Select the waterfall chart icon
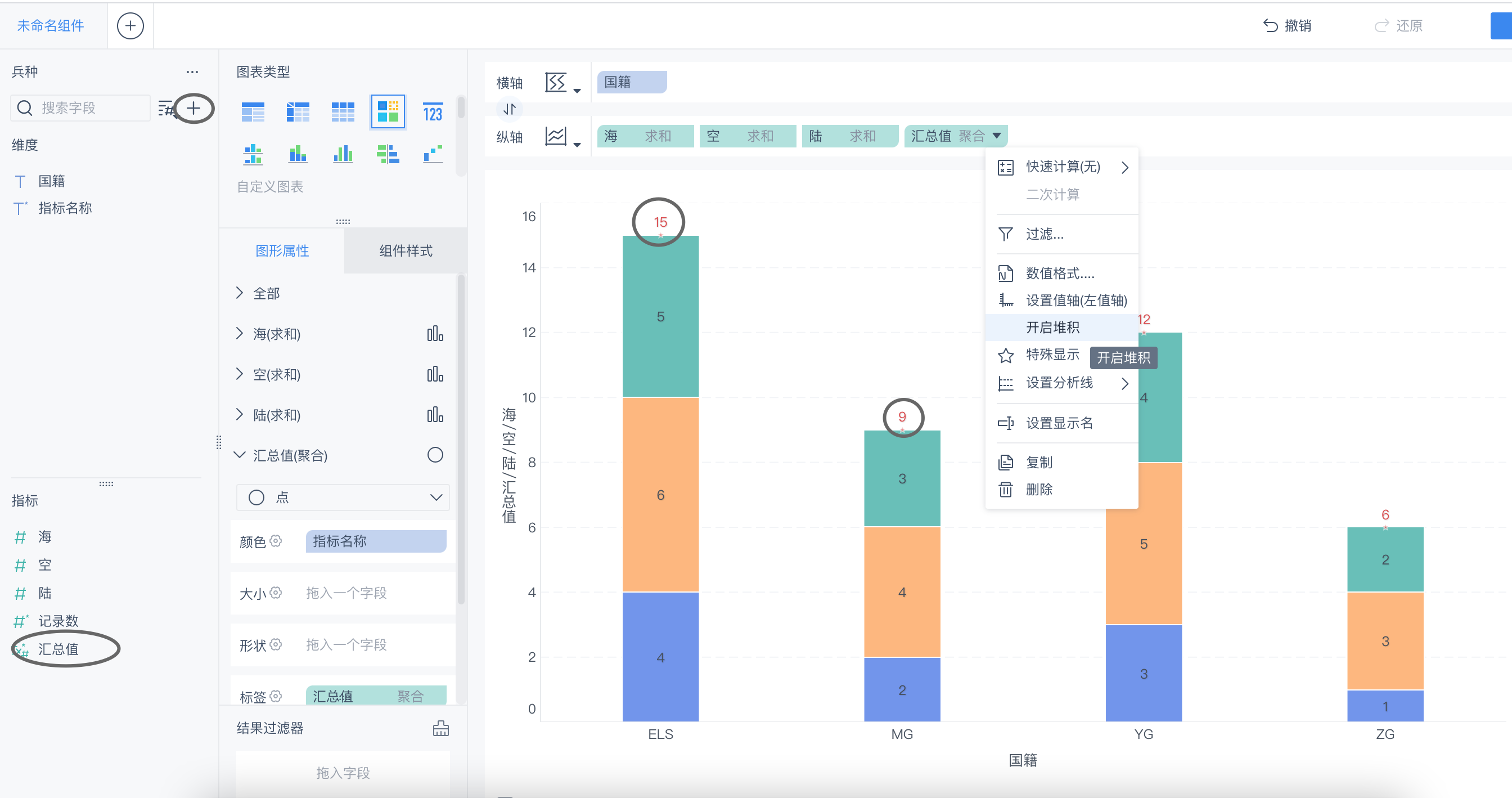 tap(433, 154)
